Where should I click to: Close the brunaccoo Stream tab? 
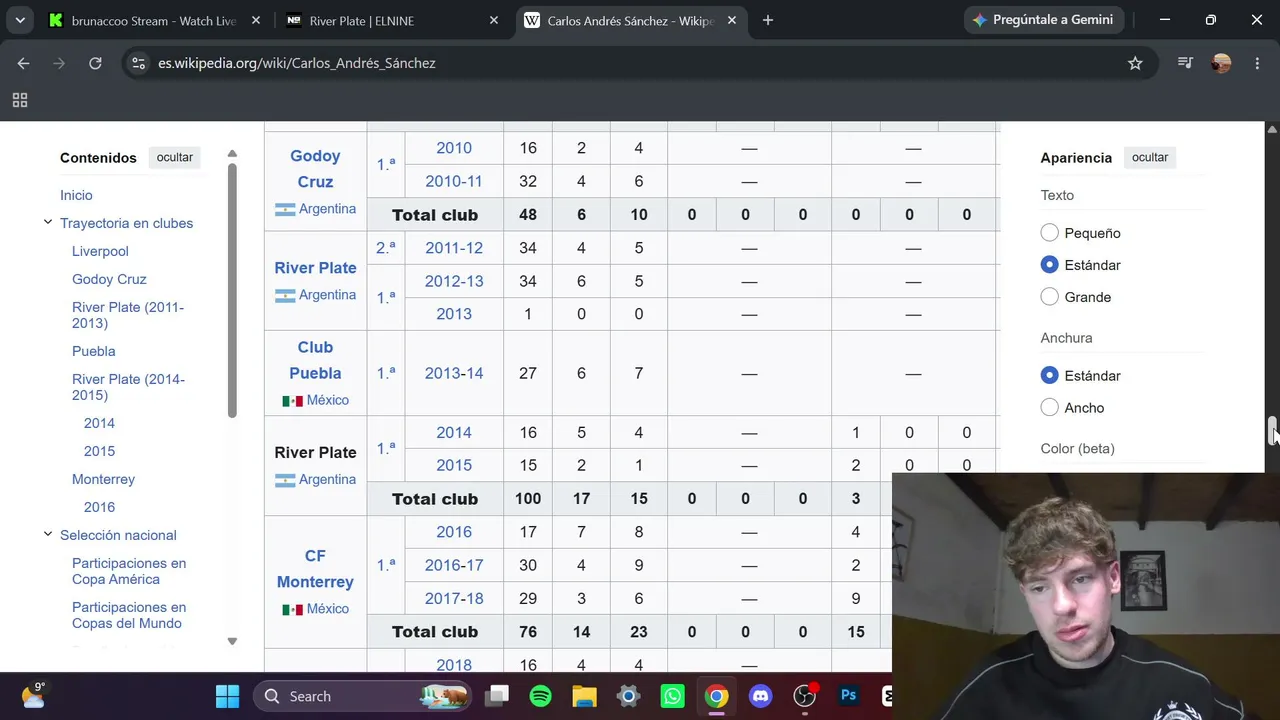pyautogui.click(x=256, y=20)
